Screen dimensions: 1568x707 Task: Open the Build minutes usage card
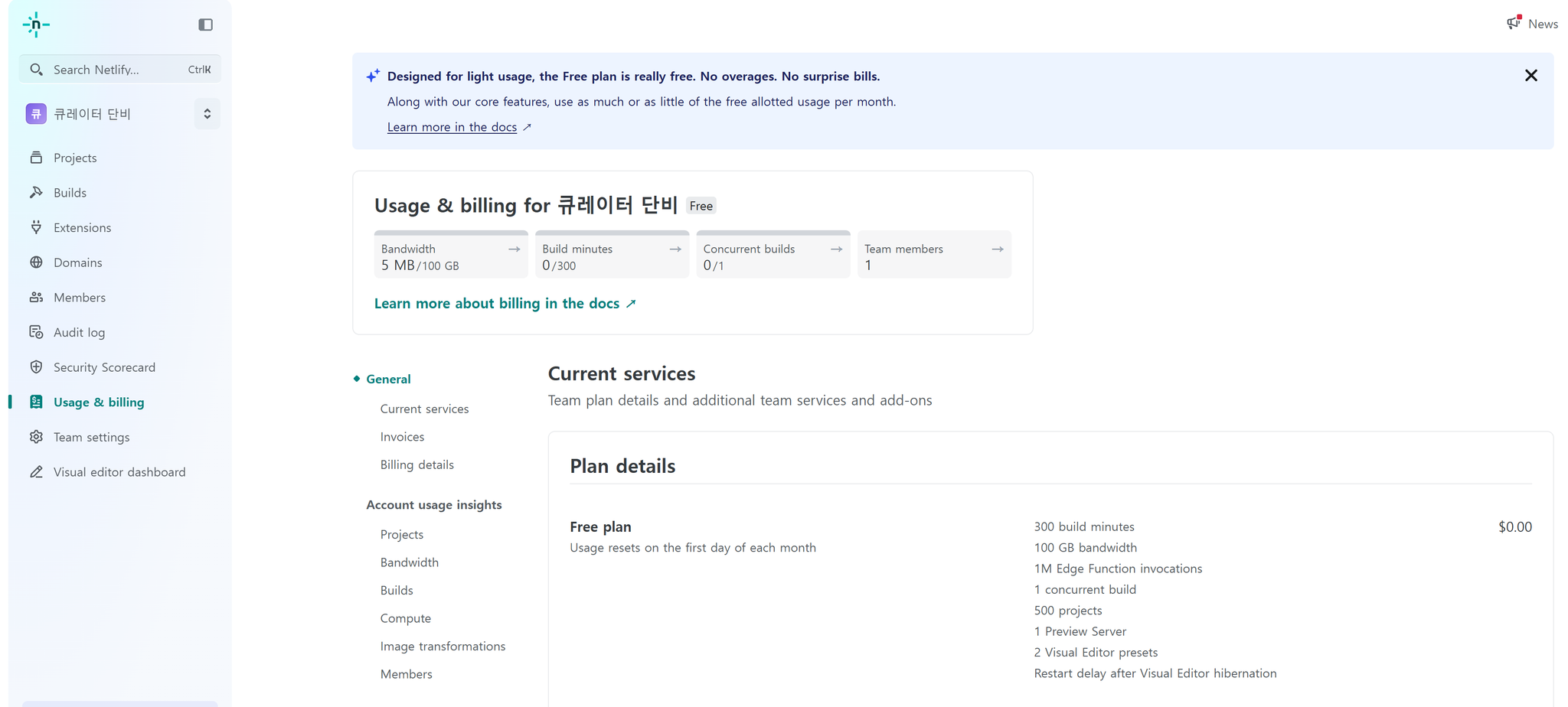pyautogui.click(x=612, y=255)
